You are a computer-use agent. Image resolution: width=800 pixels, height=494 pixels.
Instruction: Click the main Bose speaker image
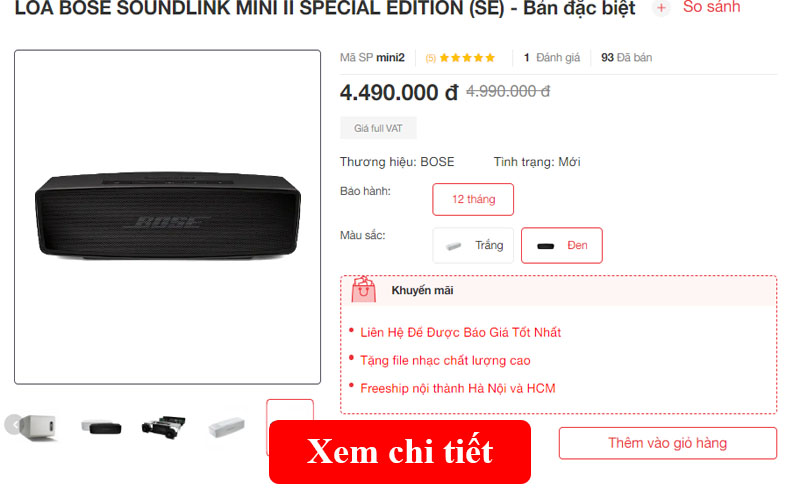tap(168, 217)
